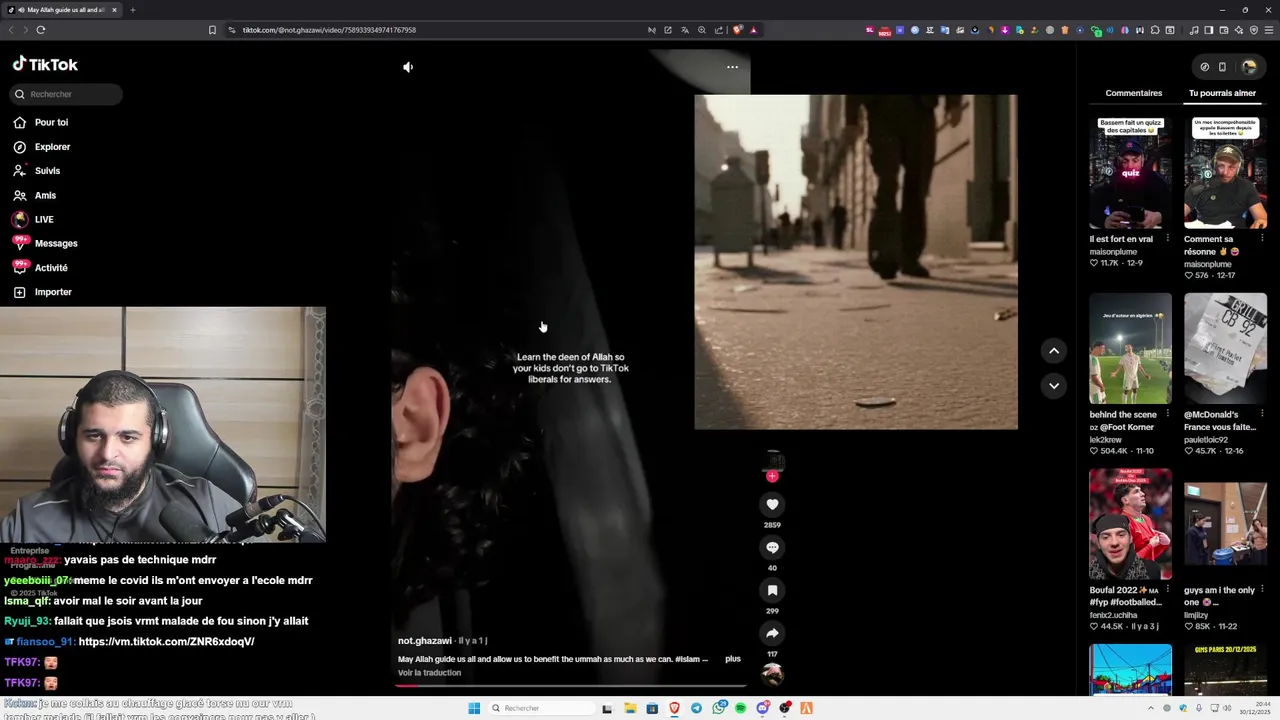Follow creator with the red plus badge
Image resolution: width=1280 pixels, height=720 pixels.
(772, 476)
